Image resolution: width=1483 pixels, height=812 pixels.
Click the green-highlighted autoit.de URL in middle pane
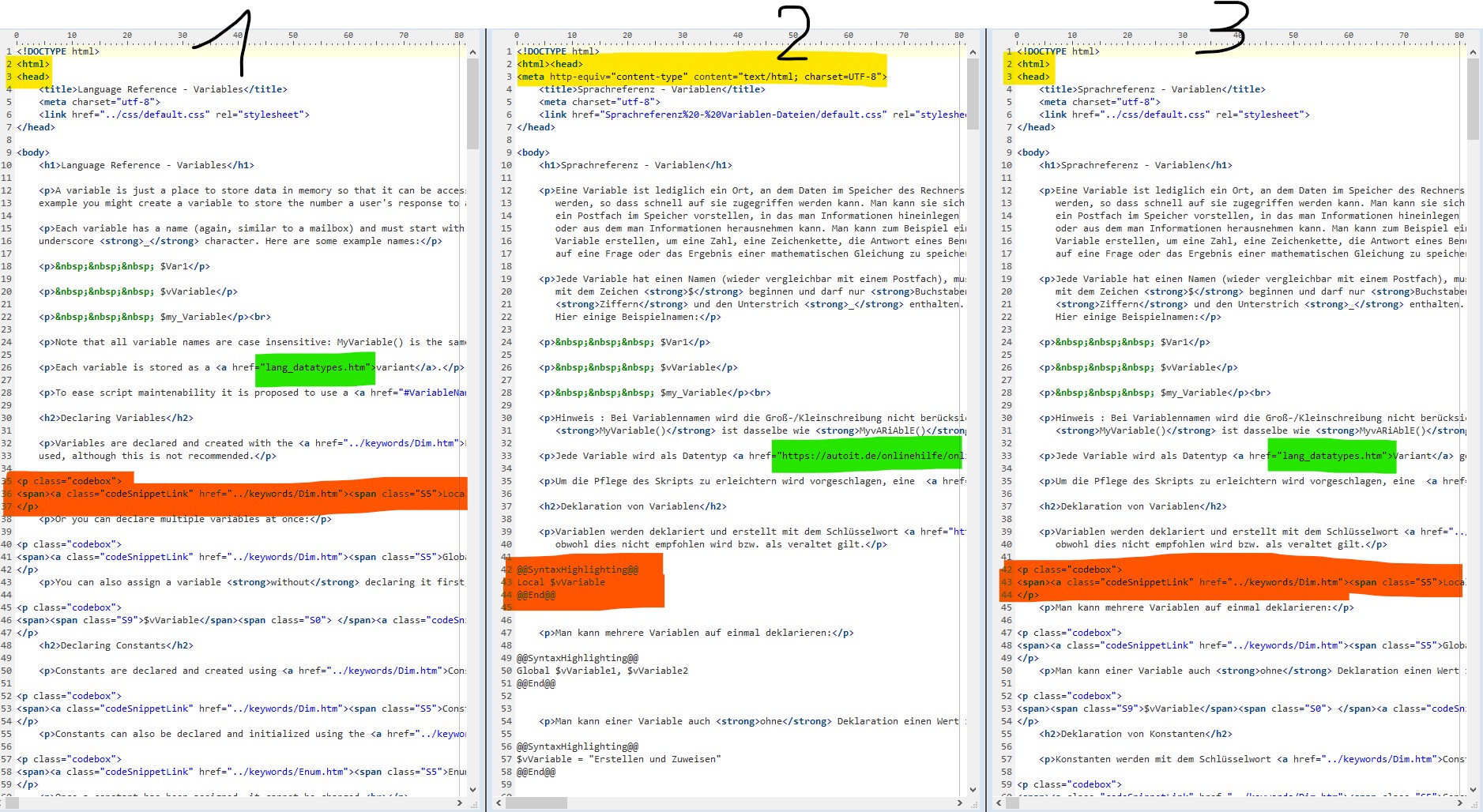tap(868, 456)
